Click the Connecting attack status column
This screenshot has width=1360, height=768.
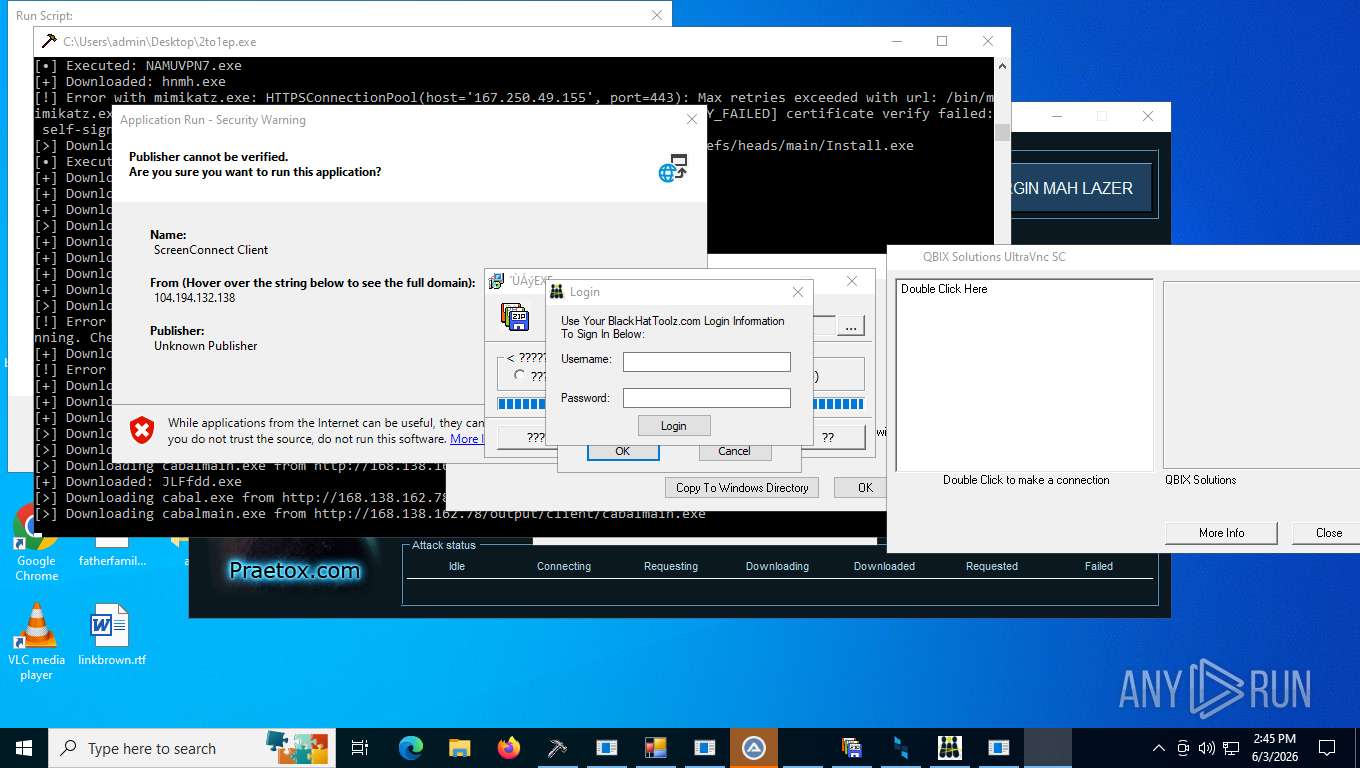564,566
